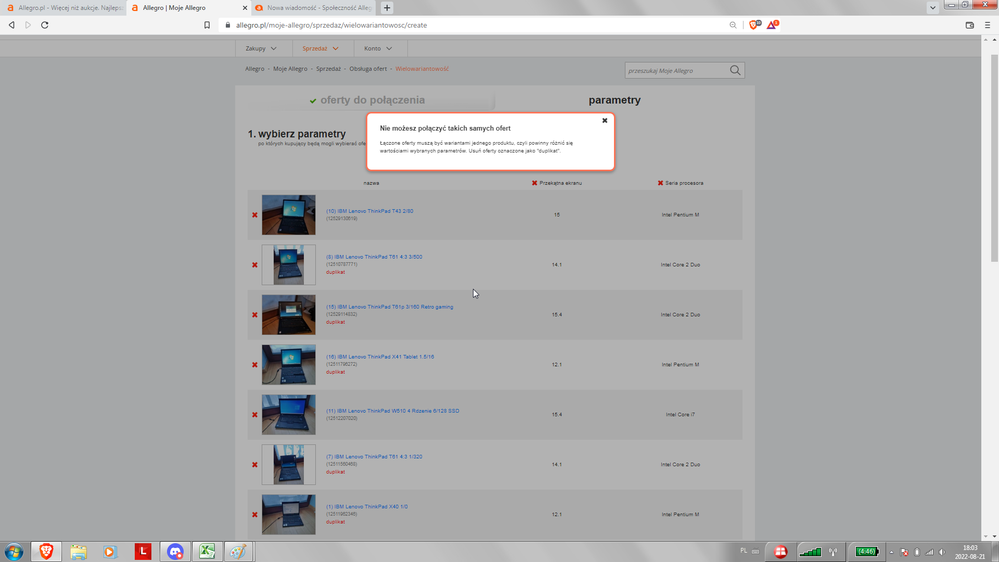The width and height of the screenshot is (999, 562).
Task: Reload the page in the browser
Action: pyautogui.click(x=45, y=25)
